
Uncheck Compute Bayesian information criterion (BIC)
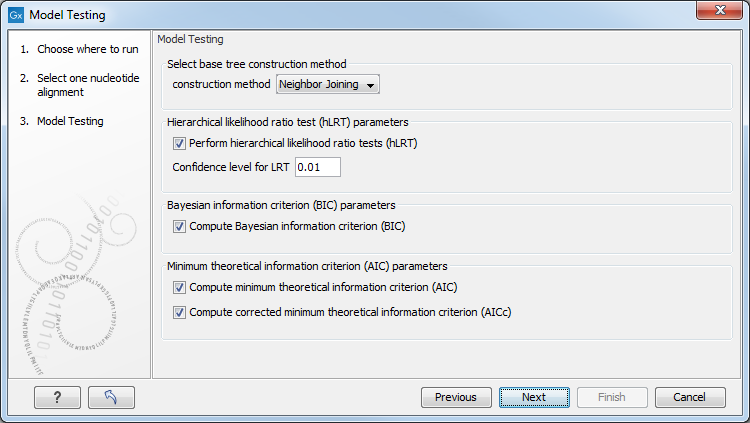180,226
